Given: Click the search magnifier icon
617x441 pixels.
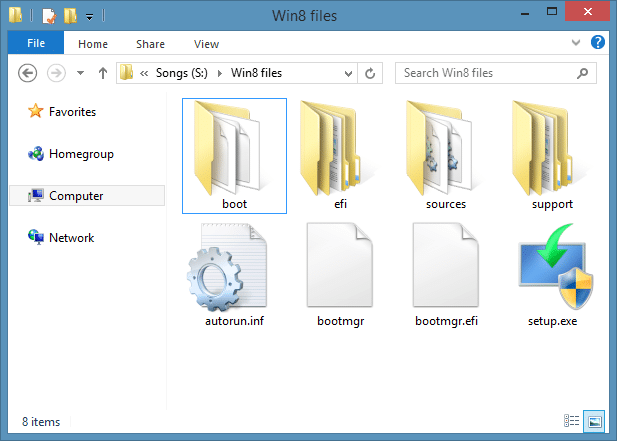Looking at the screenshot, I should click(x=582, y=73).
